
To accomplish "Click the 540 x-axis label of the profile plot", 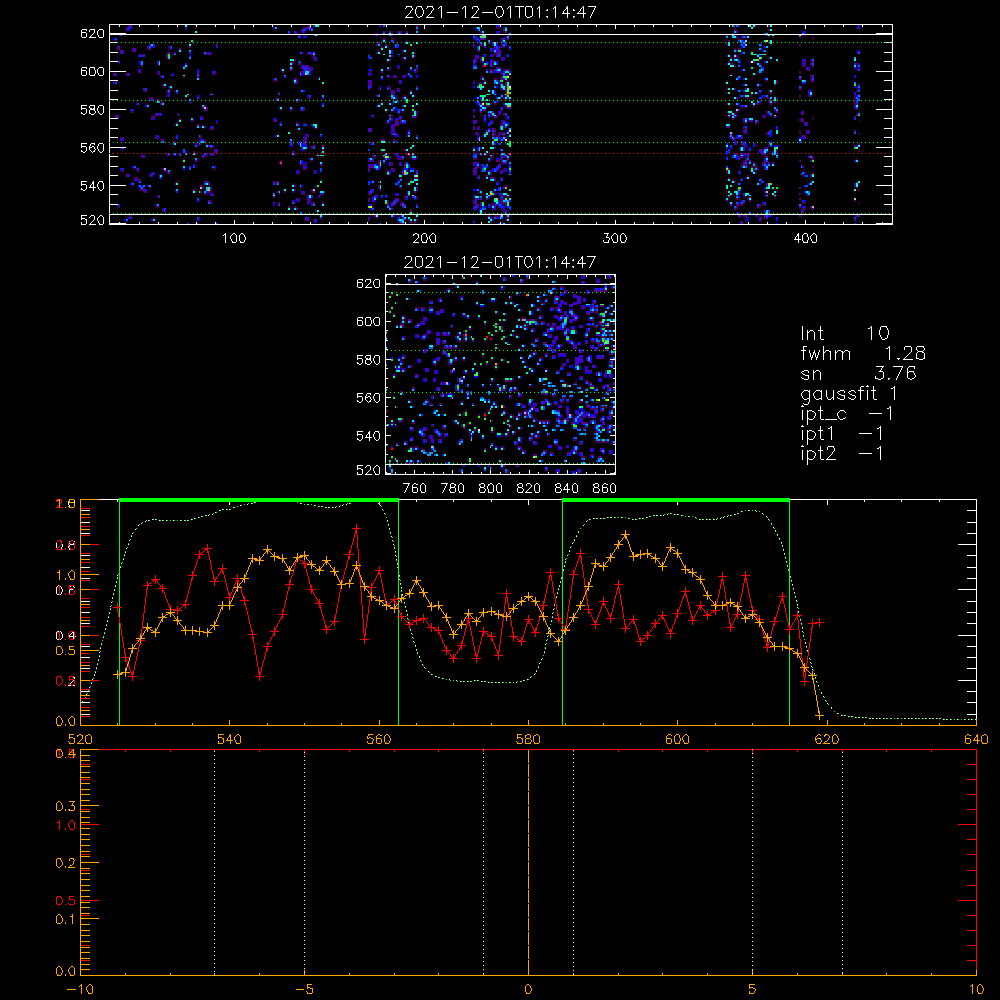I will click(x=230, y=739).
